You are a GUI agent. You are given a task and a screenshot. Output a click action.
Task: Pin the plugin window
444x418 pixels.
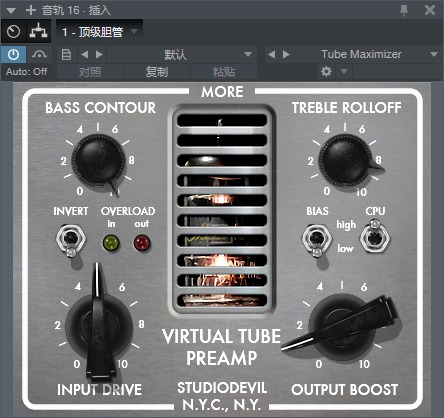(404, 10)
